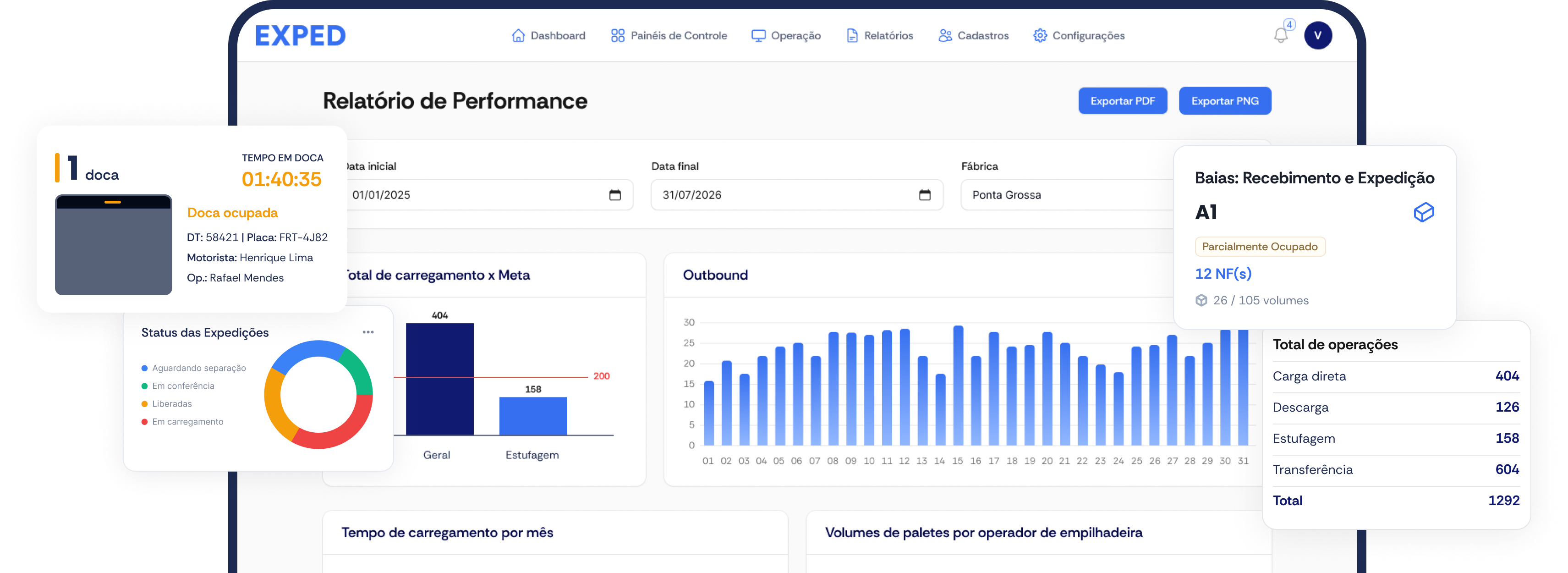Viewport: 1568px width, 573px height.
Task: Open the Cadastros menu label
Action: tap(982, 35)
